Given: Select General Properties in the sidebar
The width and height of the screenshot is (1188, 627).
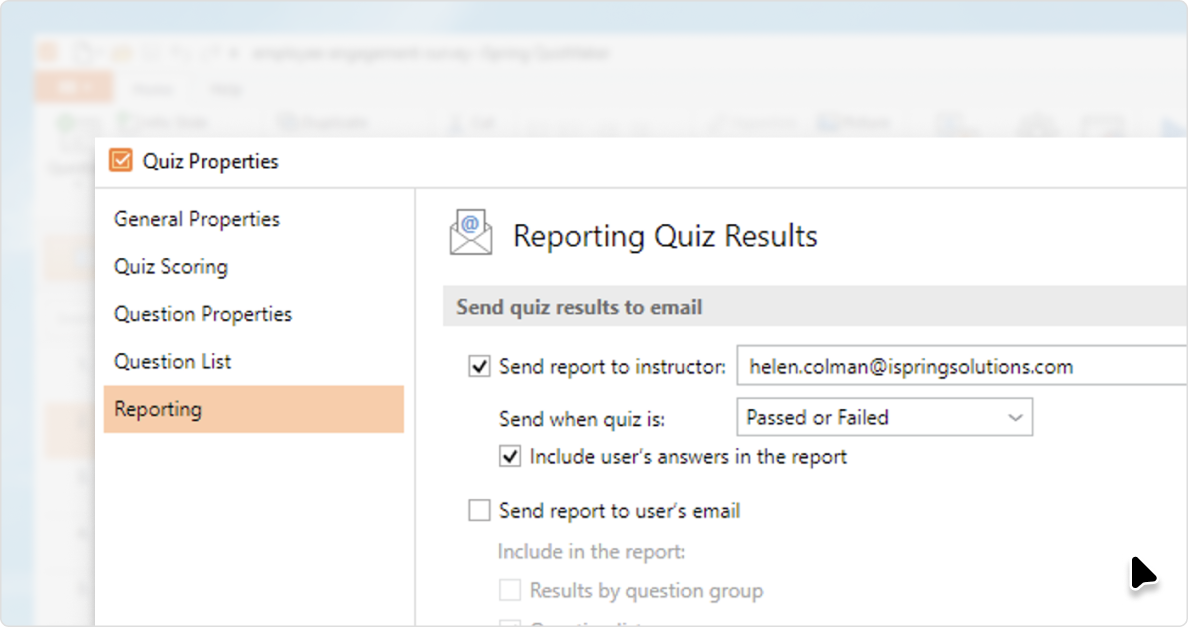Looking at the screenshot, I should [x=196, y=219].
